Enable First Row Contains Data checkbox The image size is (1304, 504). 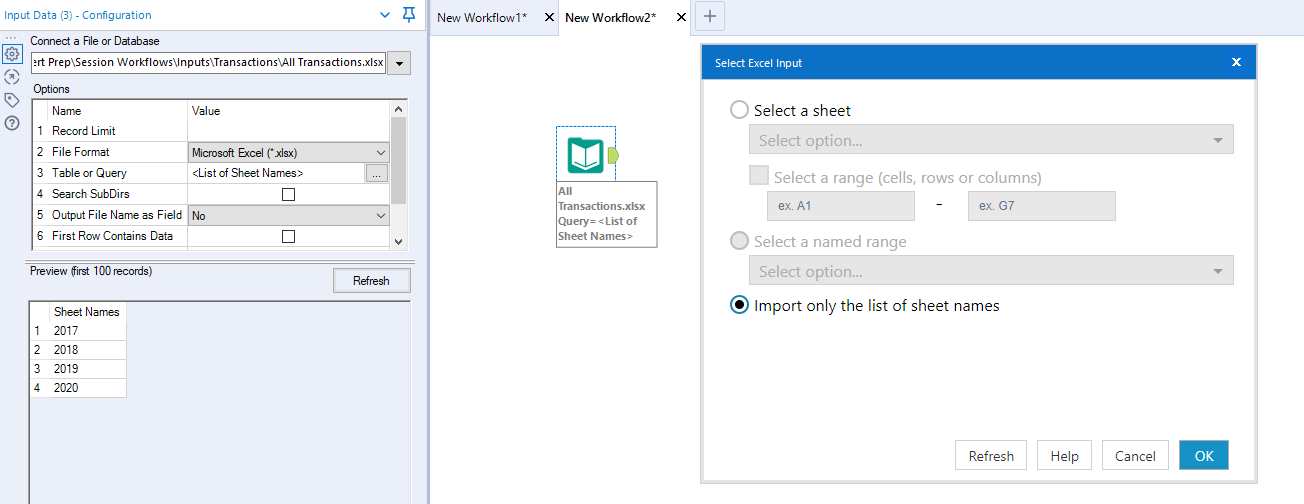pyautogui.click(x=288, y=236)
